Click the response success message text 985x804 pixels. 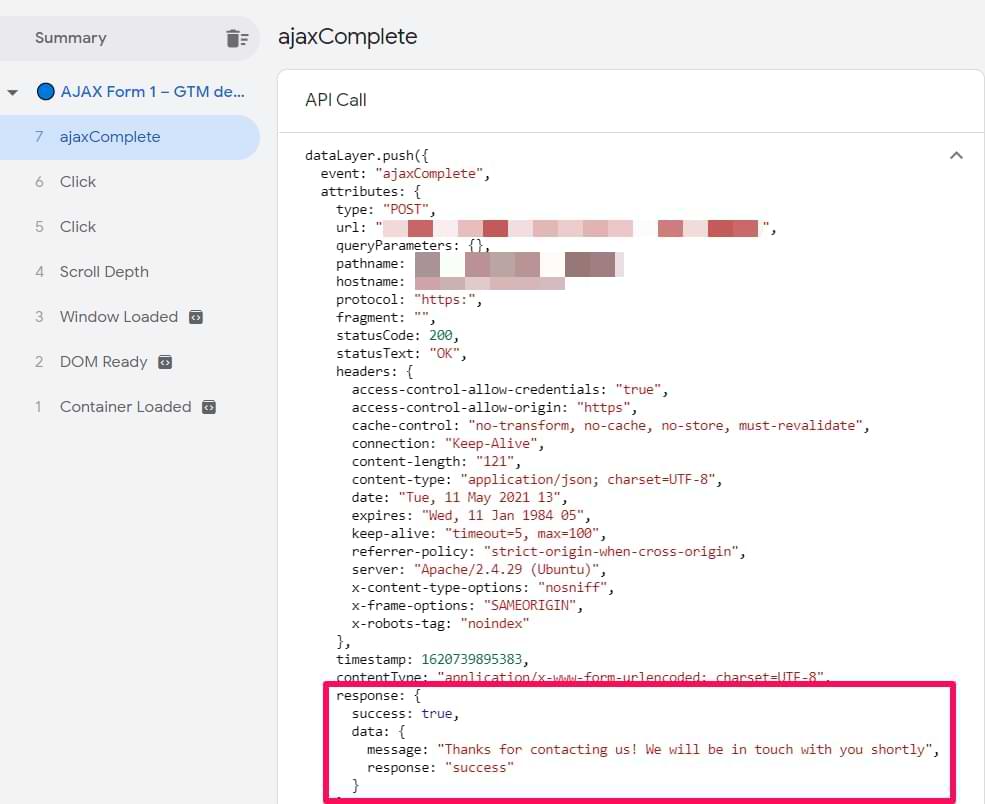687,749
